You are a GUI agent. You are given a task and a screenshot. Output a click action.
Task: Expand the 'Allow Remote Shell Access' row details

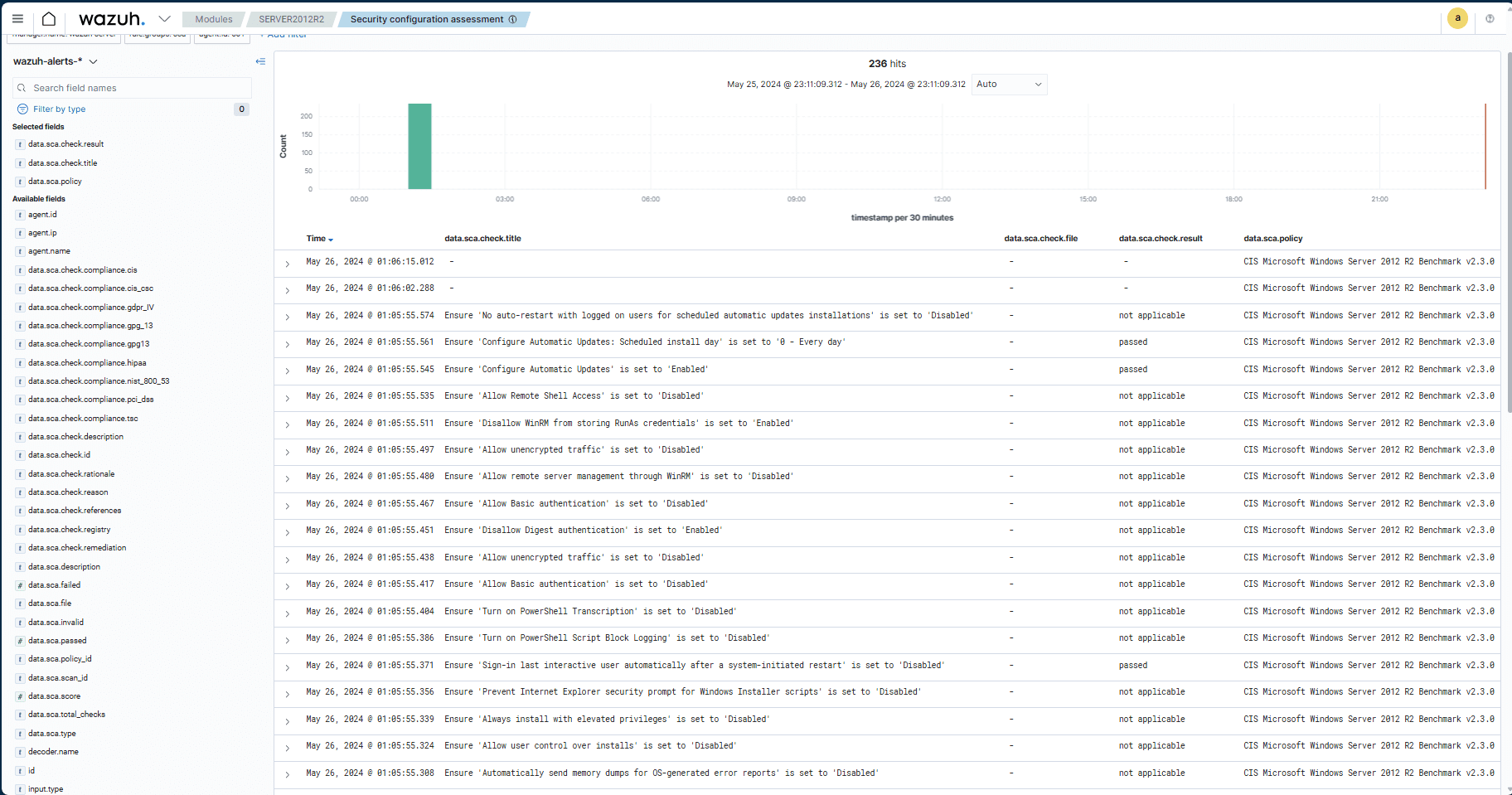pyautogui.click(x=287, y=398)
